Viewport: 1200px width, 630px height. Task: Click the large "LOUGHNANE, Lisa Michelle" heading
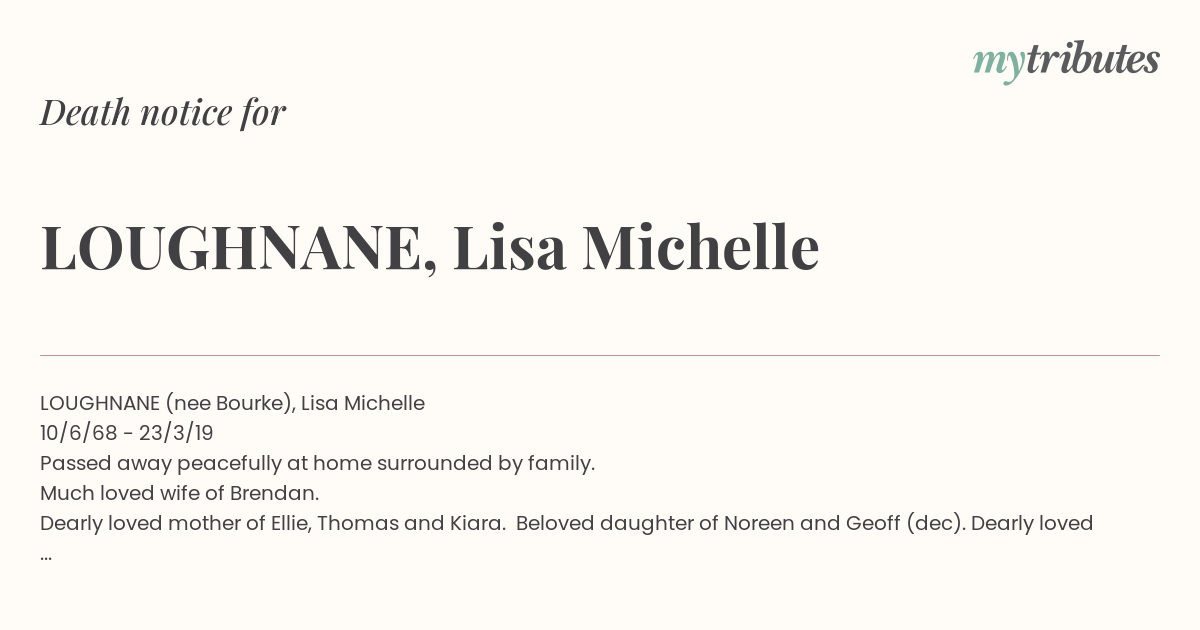[430, 248]
